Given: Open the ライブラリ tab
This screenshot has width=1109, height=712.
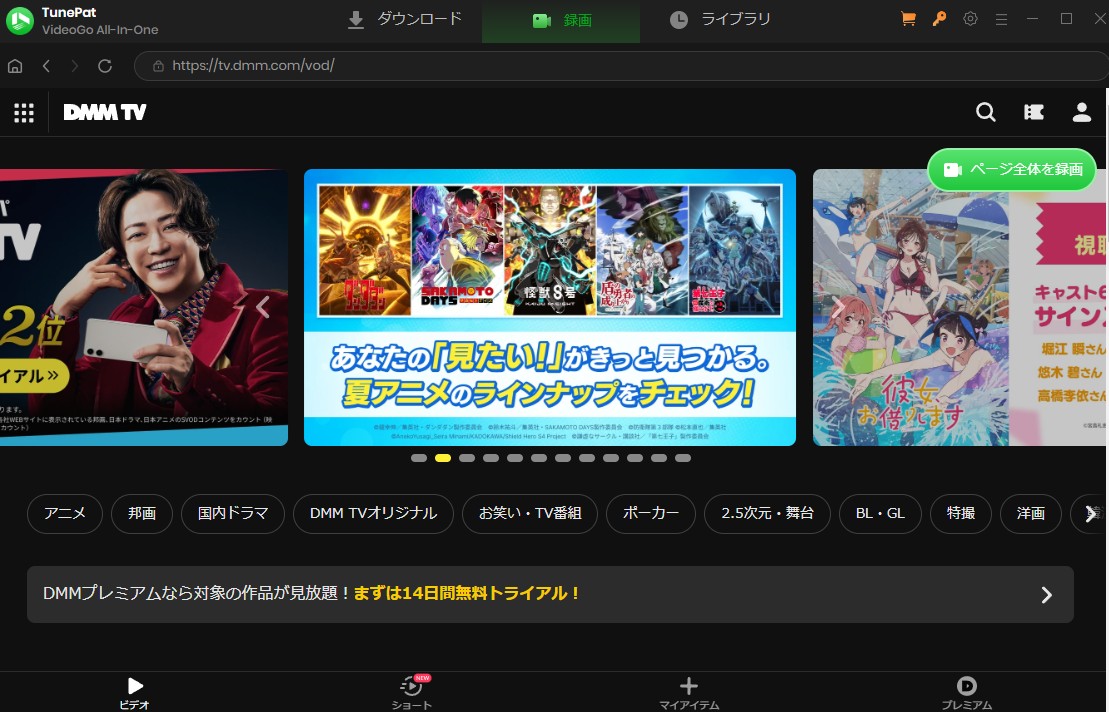Looking at the screenshot, I should 720,20.
